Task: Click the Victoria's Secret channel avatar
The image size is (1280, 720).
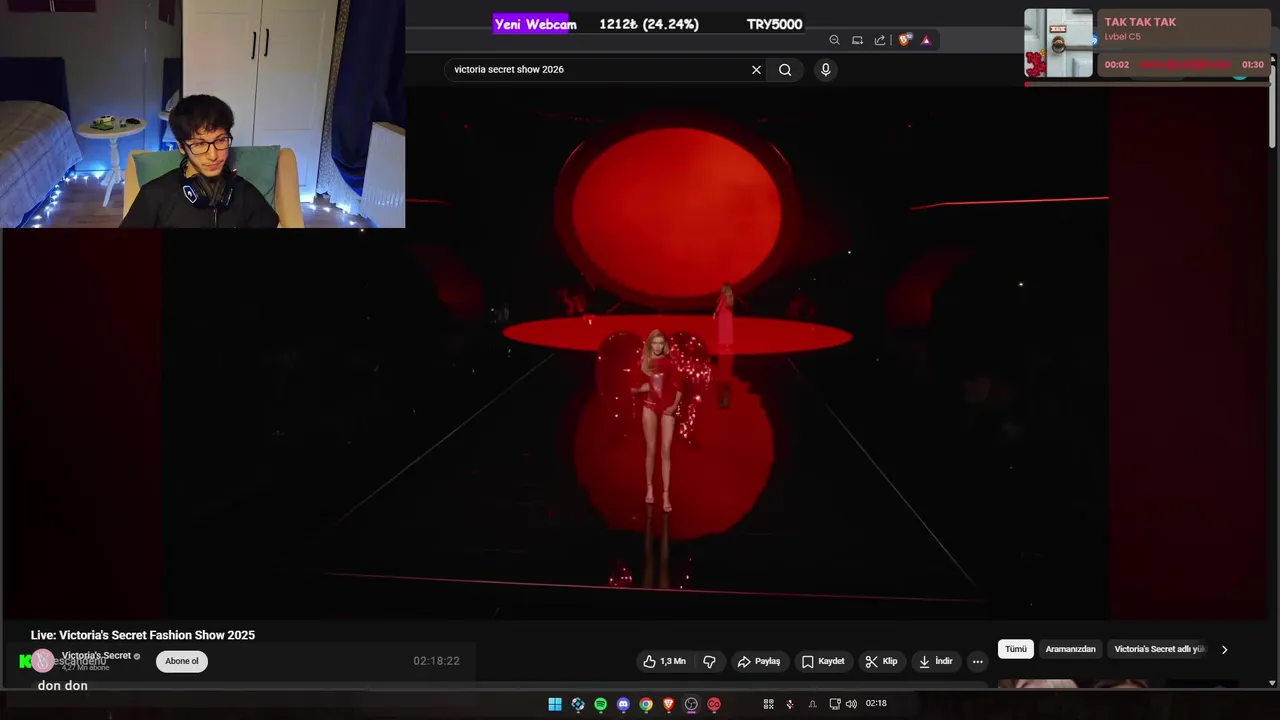Action: [x=42, y=660]
